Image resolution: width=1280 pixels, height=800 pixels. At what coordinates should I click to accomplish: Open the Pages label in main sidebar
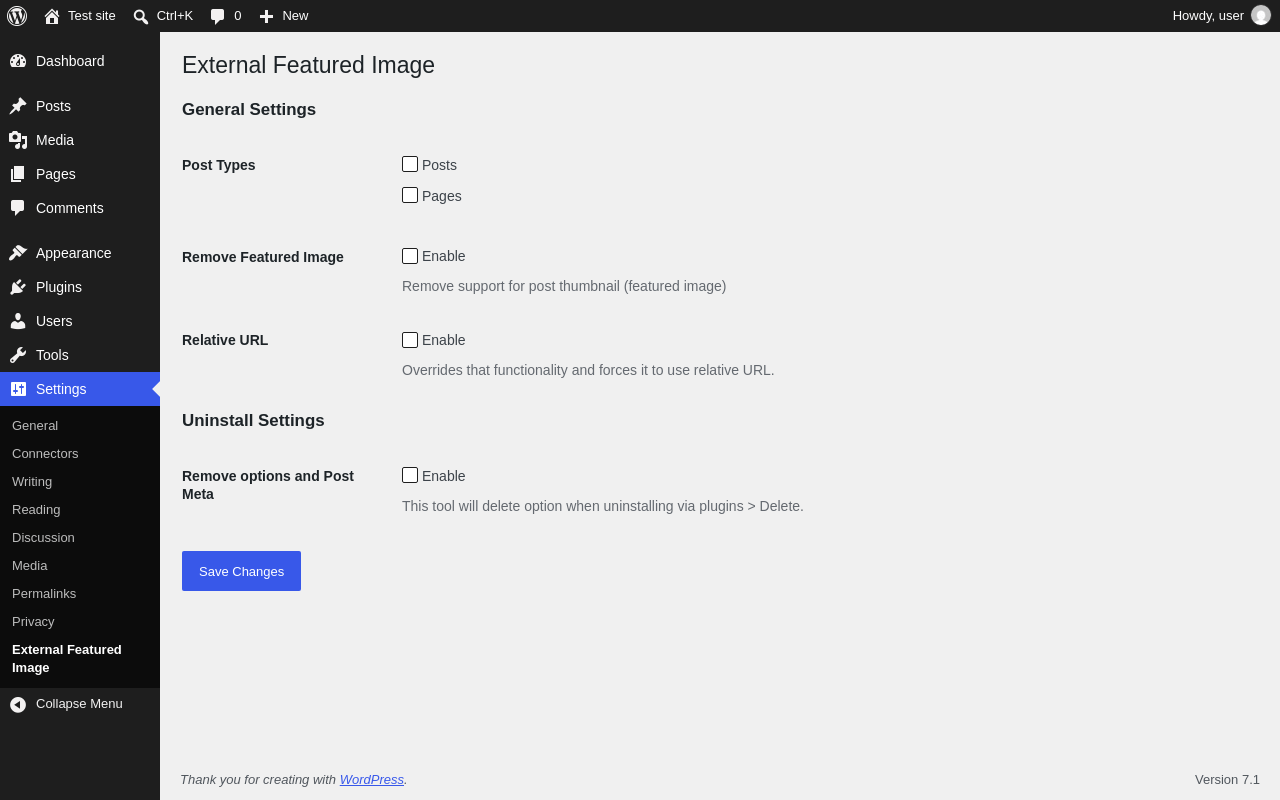(56, 174)
